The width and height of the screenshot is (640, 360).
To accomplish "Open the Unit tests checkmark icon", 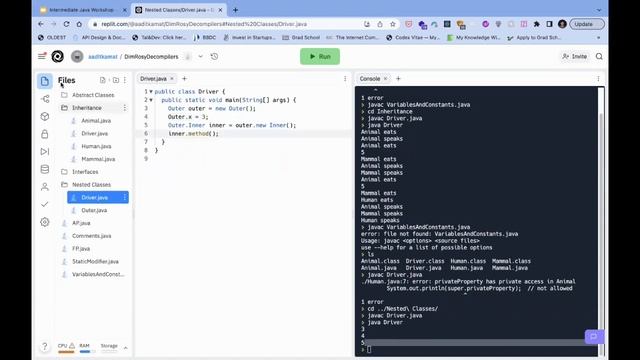I will [x=45, y=204].
